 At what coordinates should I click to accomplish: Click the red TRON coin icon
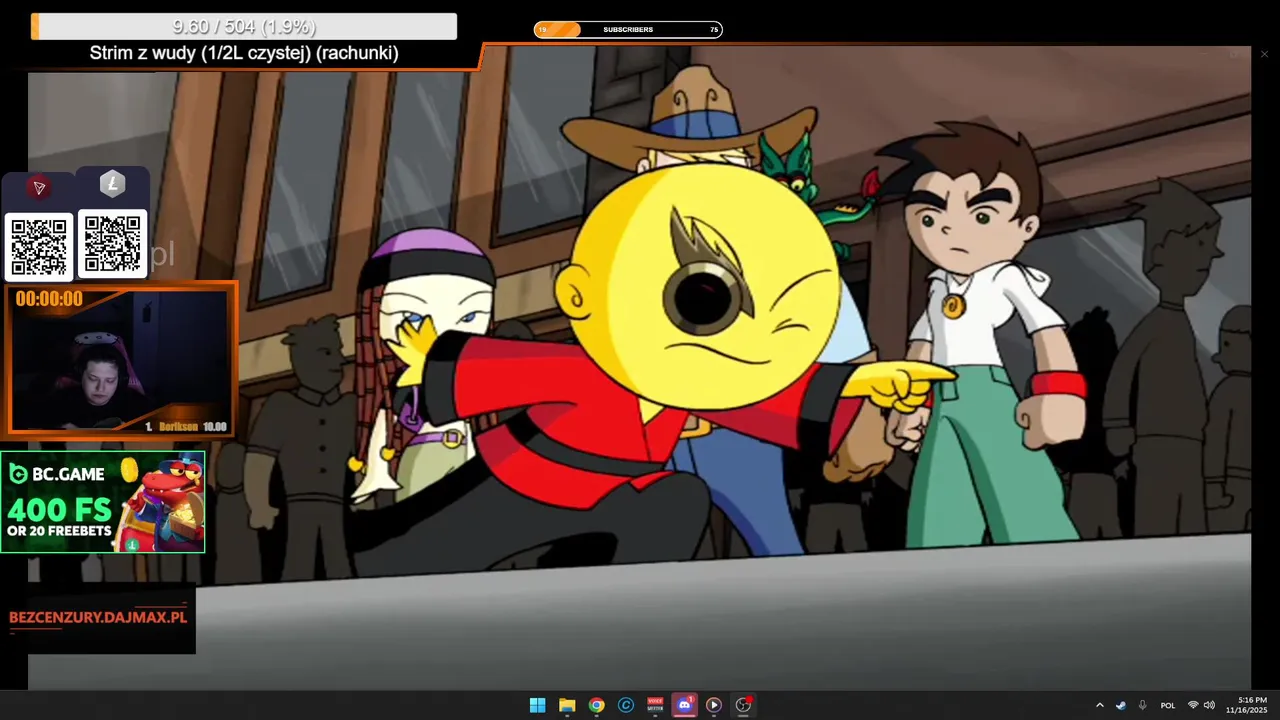click(x=38, y=187)
